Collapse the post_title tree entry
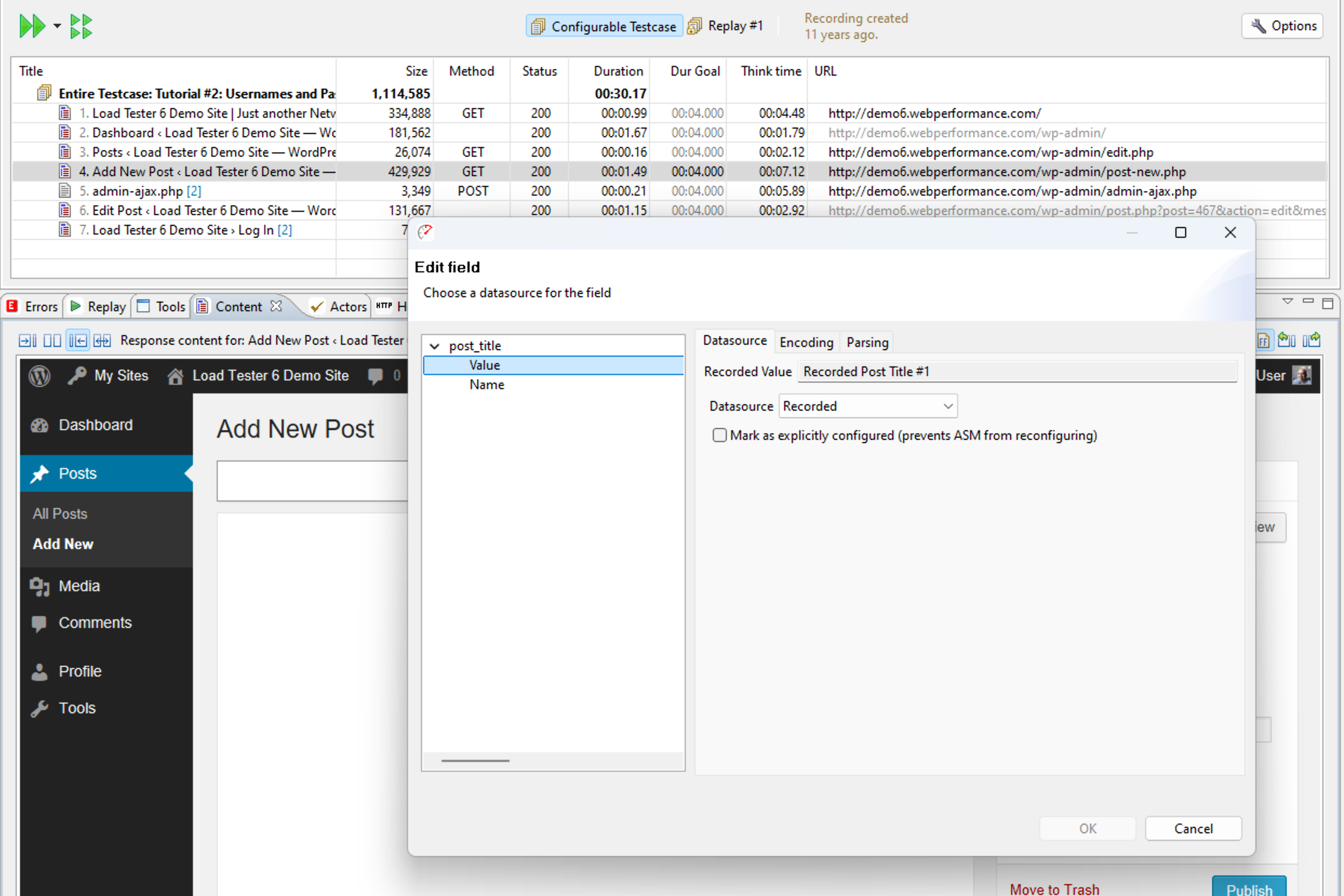The width and height of the screenshot is (1344, 896). [x=434, y=346]
